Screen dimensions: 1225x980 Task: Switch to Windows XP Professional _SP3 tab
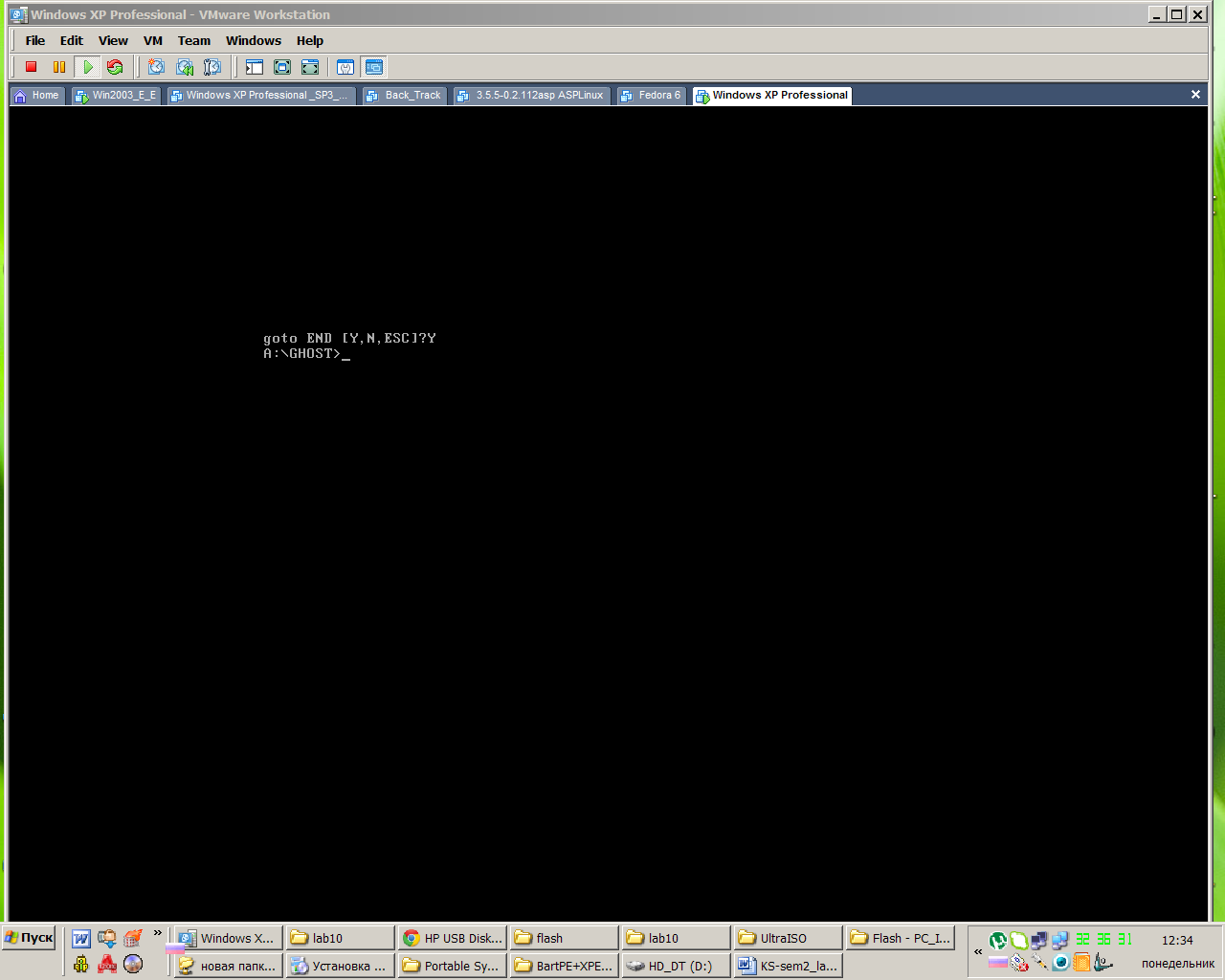pyautogui.click(x=260, y=96)
